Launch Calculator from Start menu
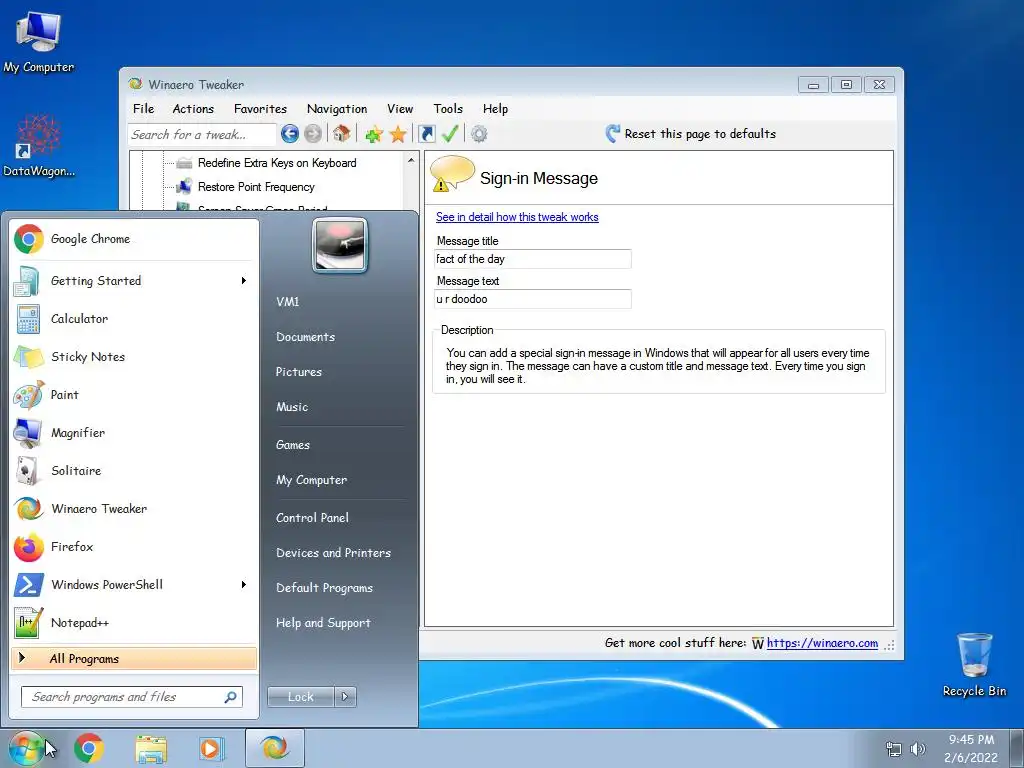The width and height of the screenshot is (1024, 768). click(x=133, y=319)
